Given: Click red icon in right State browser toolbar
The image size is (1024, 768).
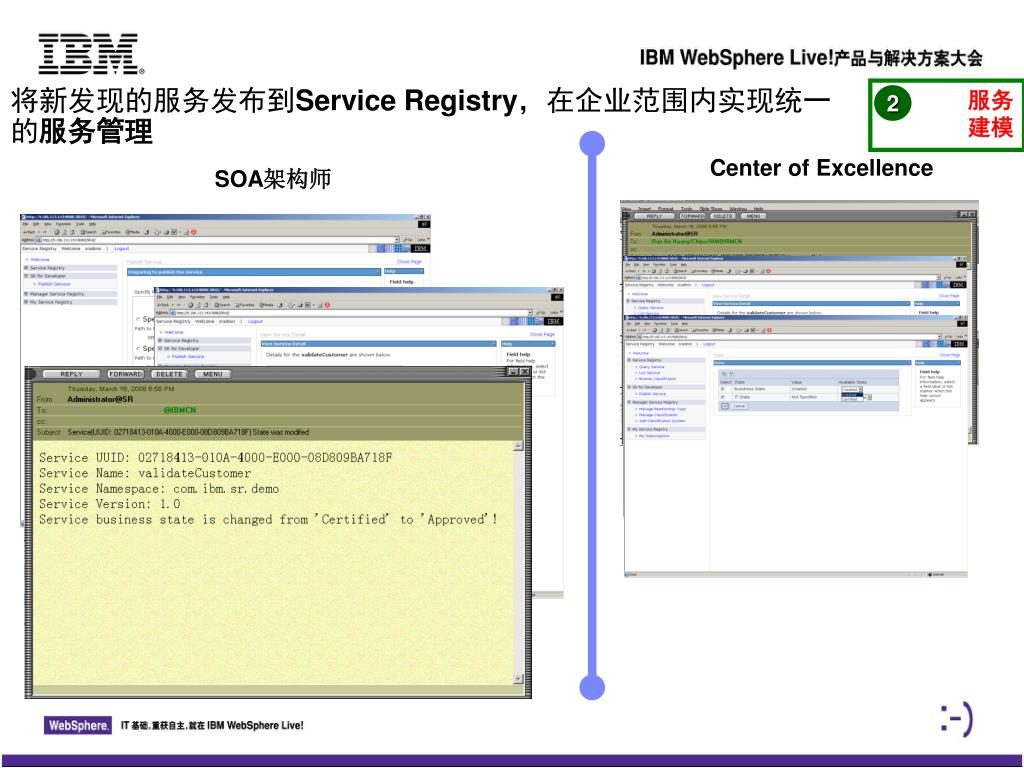Looking at the screenshot, I should (x=769, y=330).
